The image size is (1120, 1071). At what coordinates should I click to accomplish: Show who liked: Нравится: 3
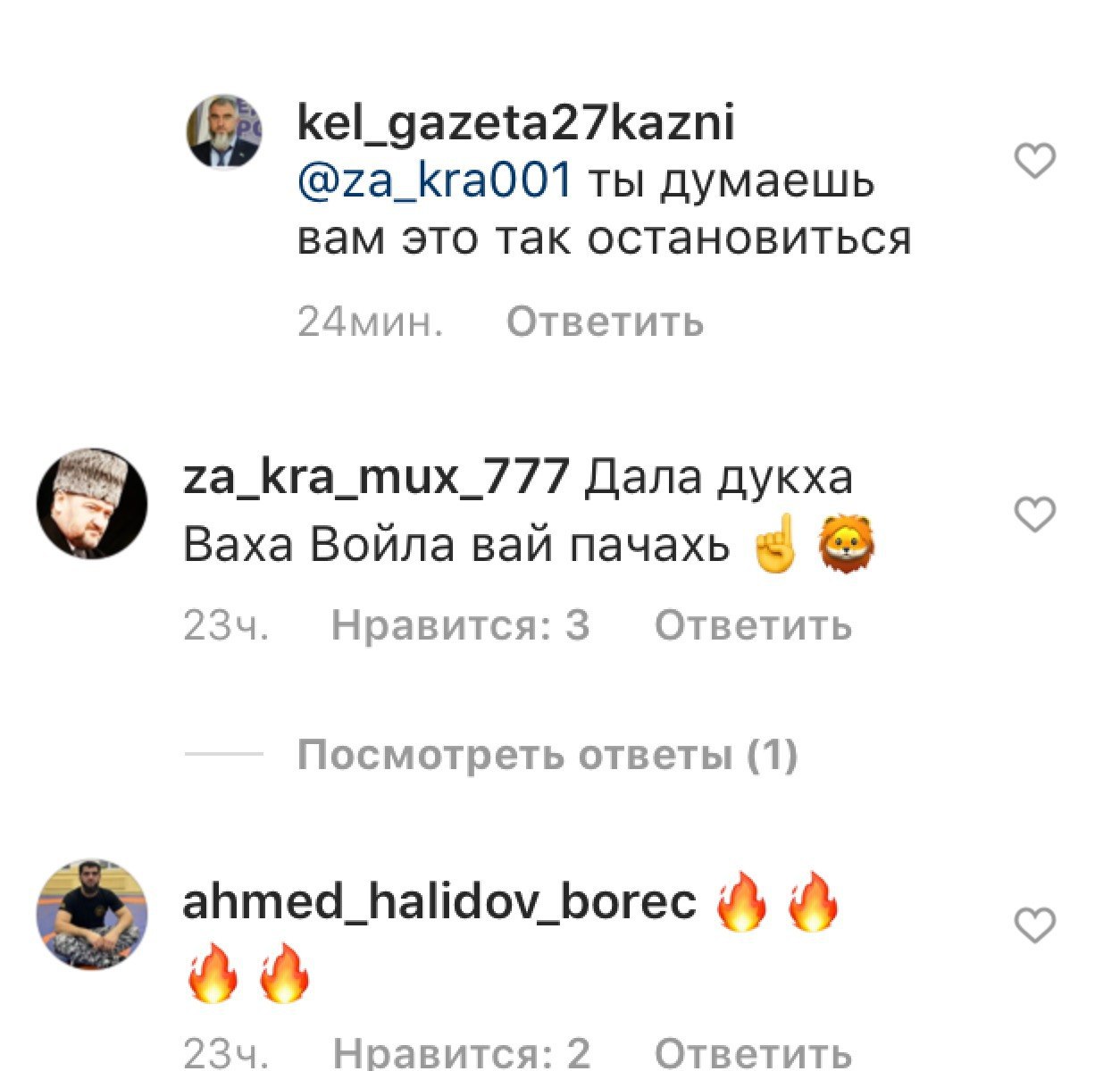click(461, 625)
